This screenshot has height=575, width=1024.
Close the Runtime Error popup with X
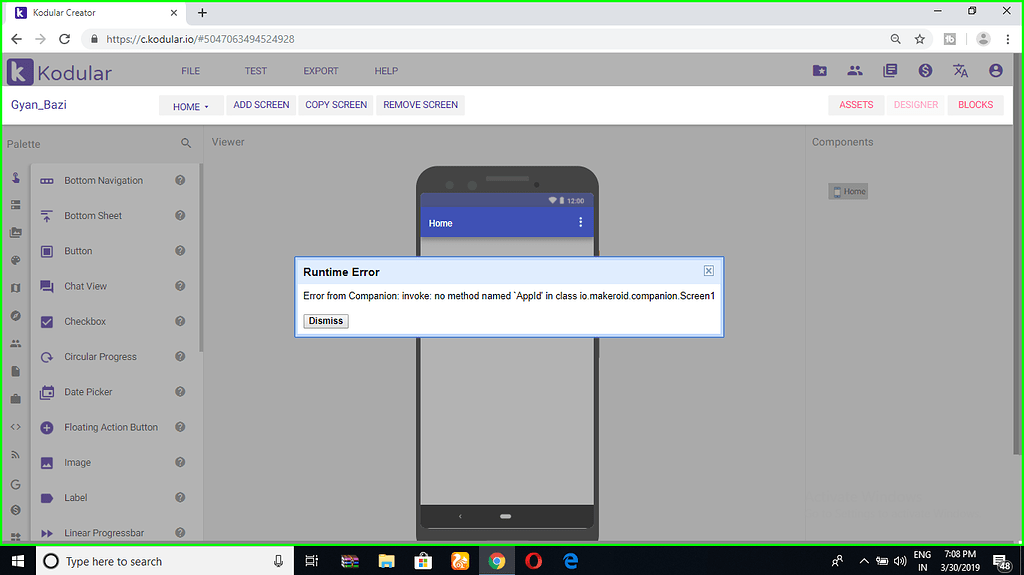click(x=709, y=271)
